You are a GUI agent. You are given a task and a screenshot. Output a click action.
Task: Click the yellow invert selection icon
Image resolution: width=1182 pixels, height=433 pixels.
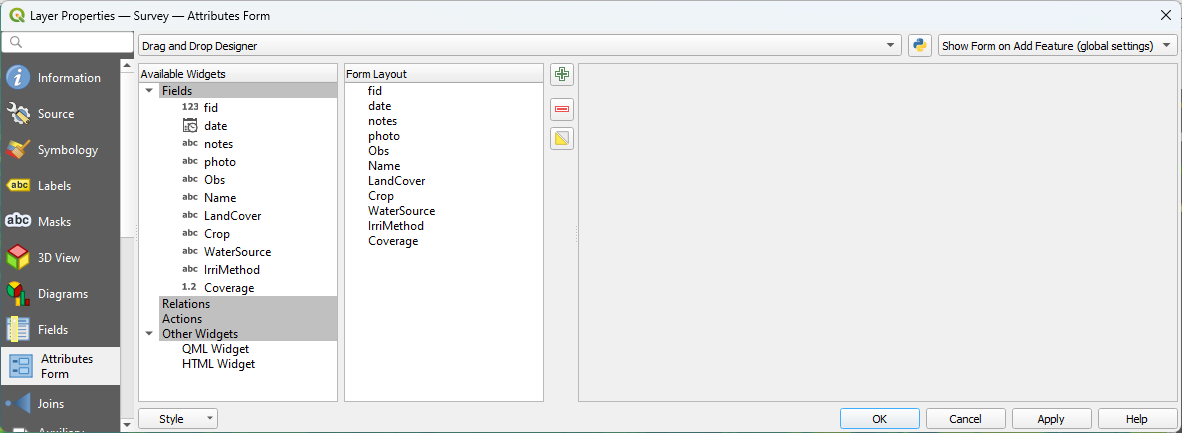[562, 139]
